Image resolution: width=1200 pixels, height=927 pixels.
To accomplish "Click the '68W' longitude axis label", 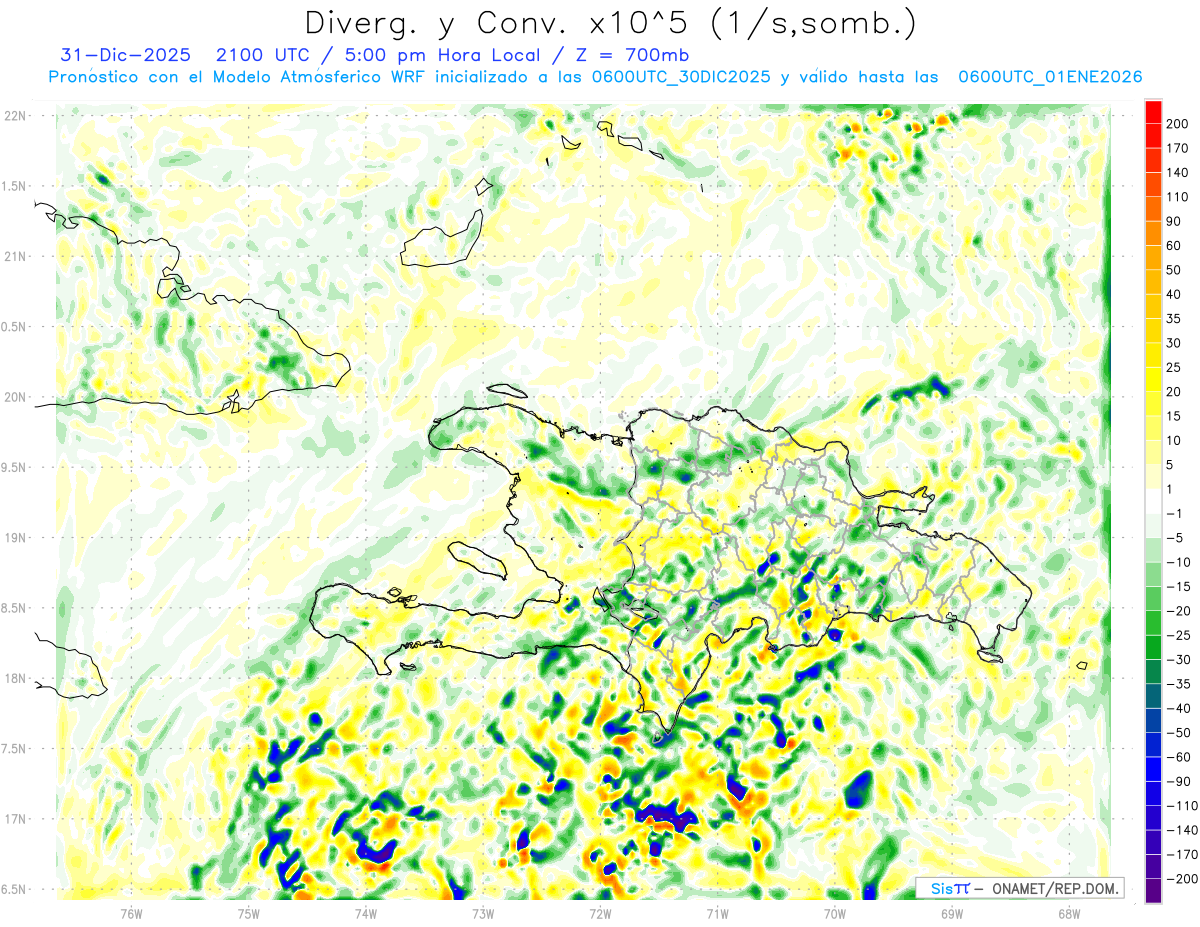I will click(x=1068, y=913).
